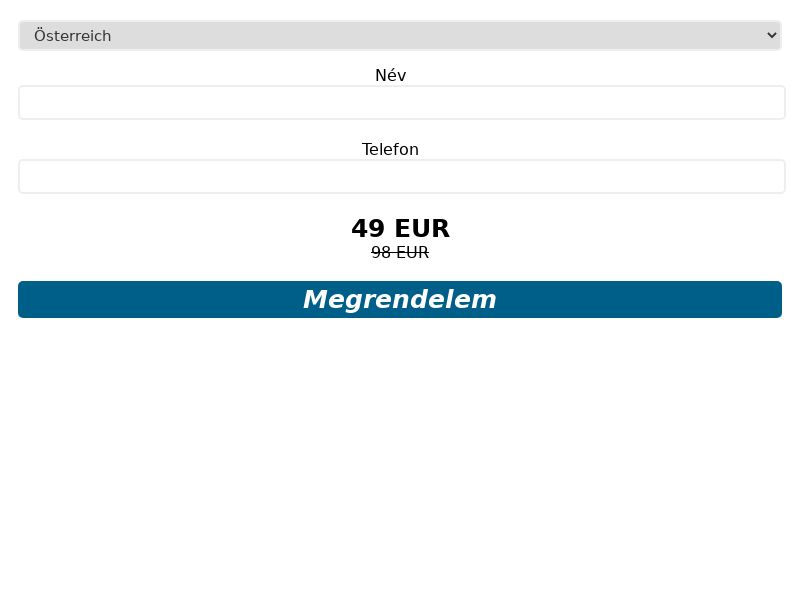Expand the country list showing Österreich

(x=399, y=35)
